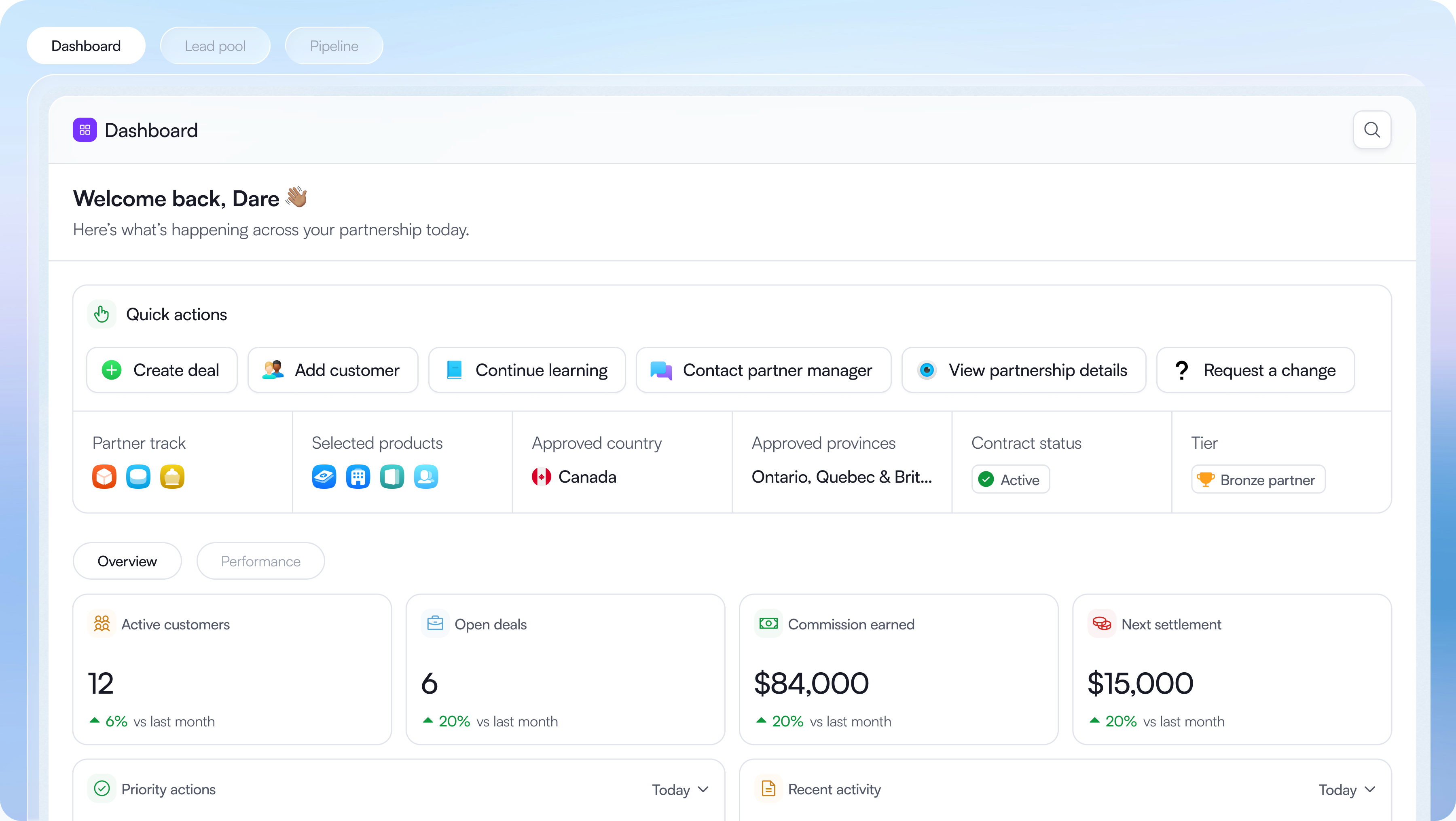Expand the Priority actions Today dropdown

point(680,789)
